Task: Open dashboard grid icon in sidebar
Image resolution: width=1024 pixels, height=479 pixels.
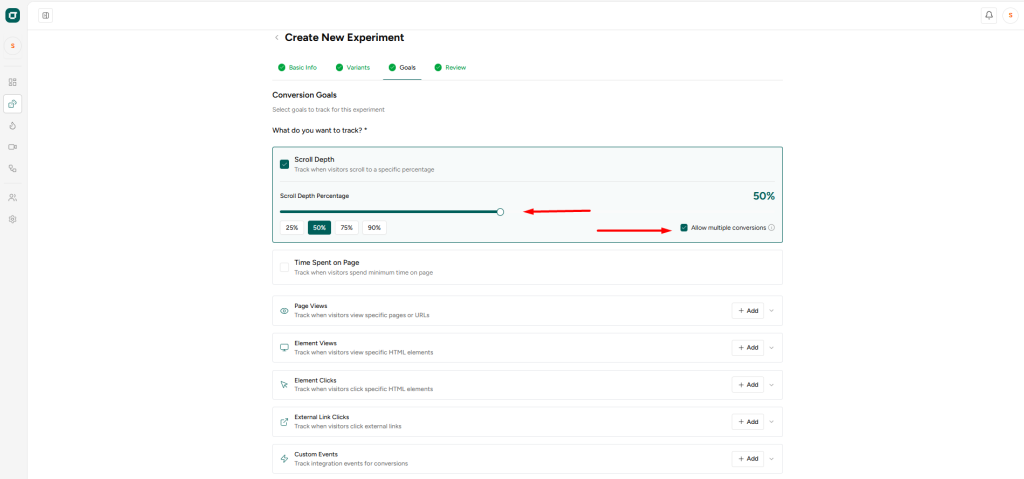Action: (x=12, y=82)
